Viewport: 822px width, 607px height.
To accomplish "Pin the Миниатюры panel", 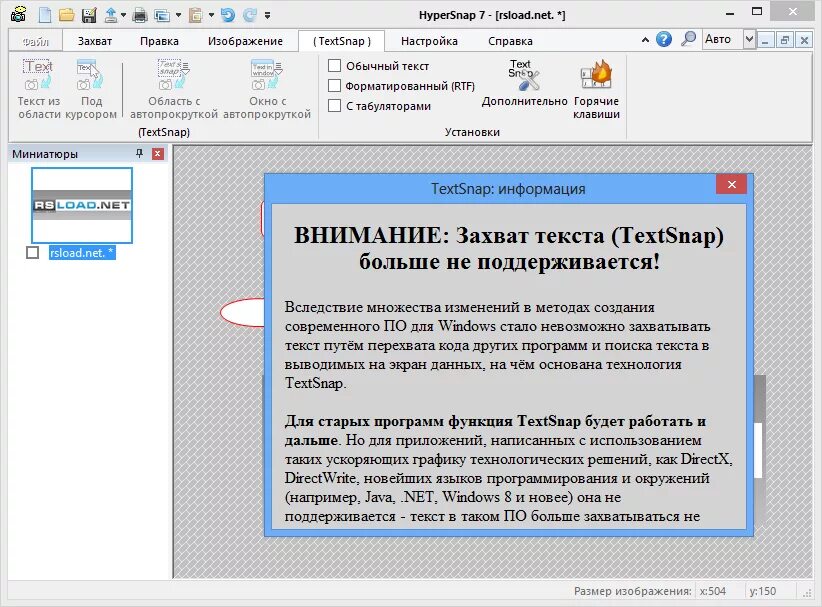I will click(139, 153).
